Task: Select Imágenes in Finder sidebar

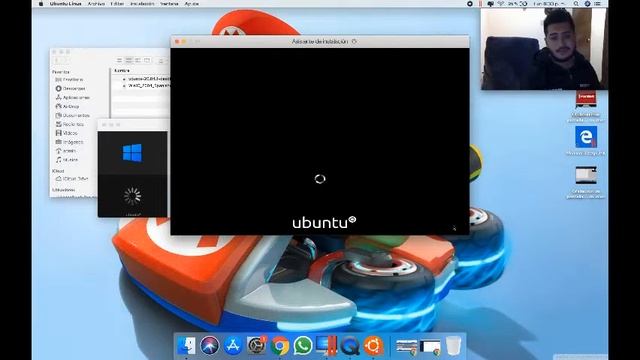Action: [69, 142]
